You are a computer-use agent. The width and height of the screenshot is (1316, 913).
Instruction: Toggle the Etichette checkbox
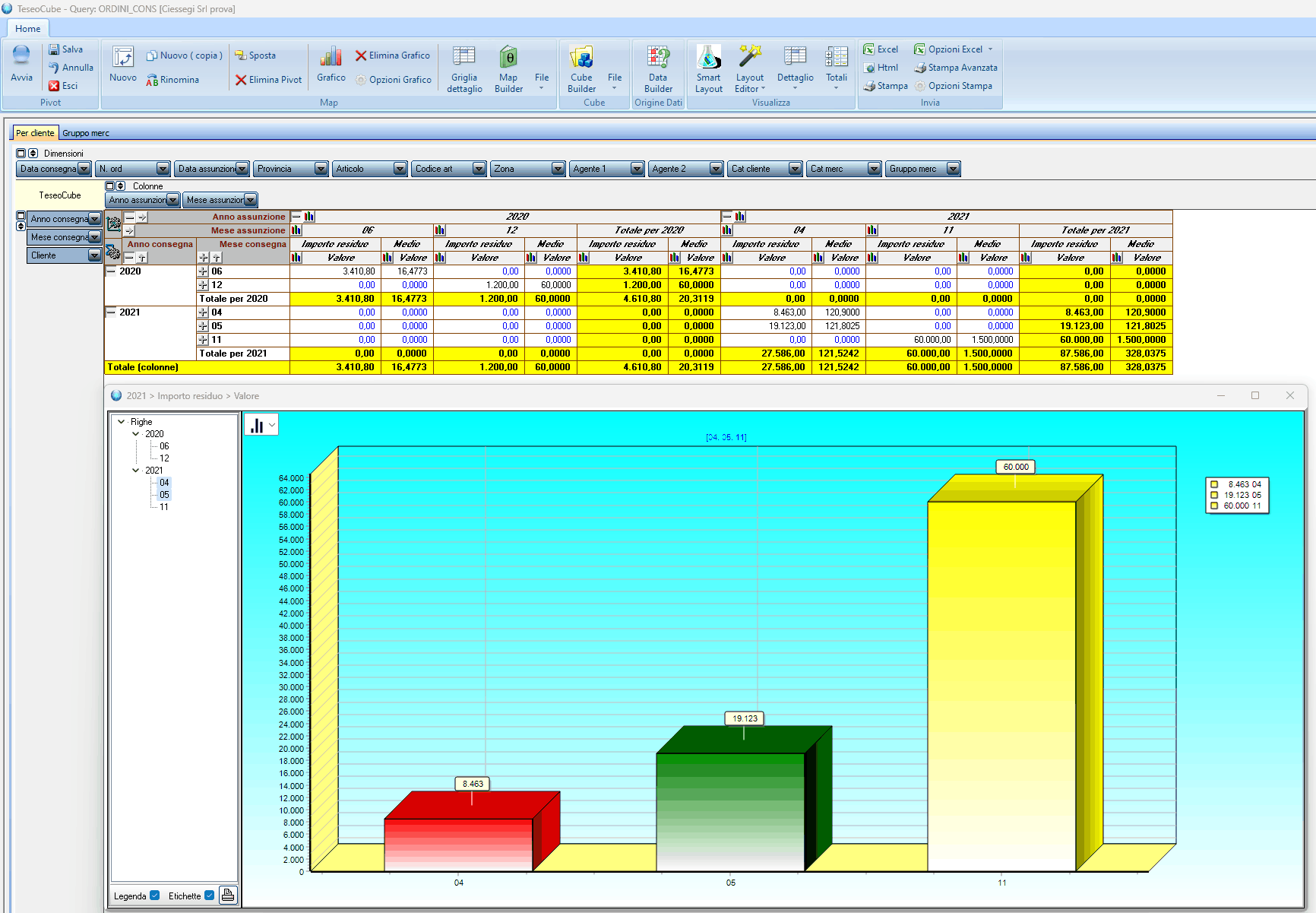pyautogui.click(x=209, y=896)
